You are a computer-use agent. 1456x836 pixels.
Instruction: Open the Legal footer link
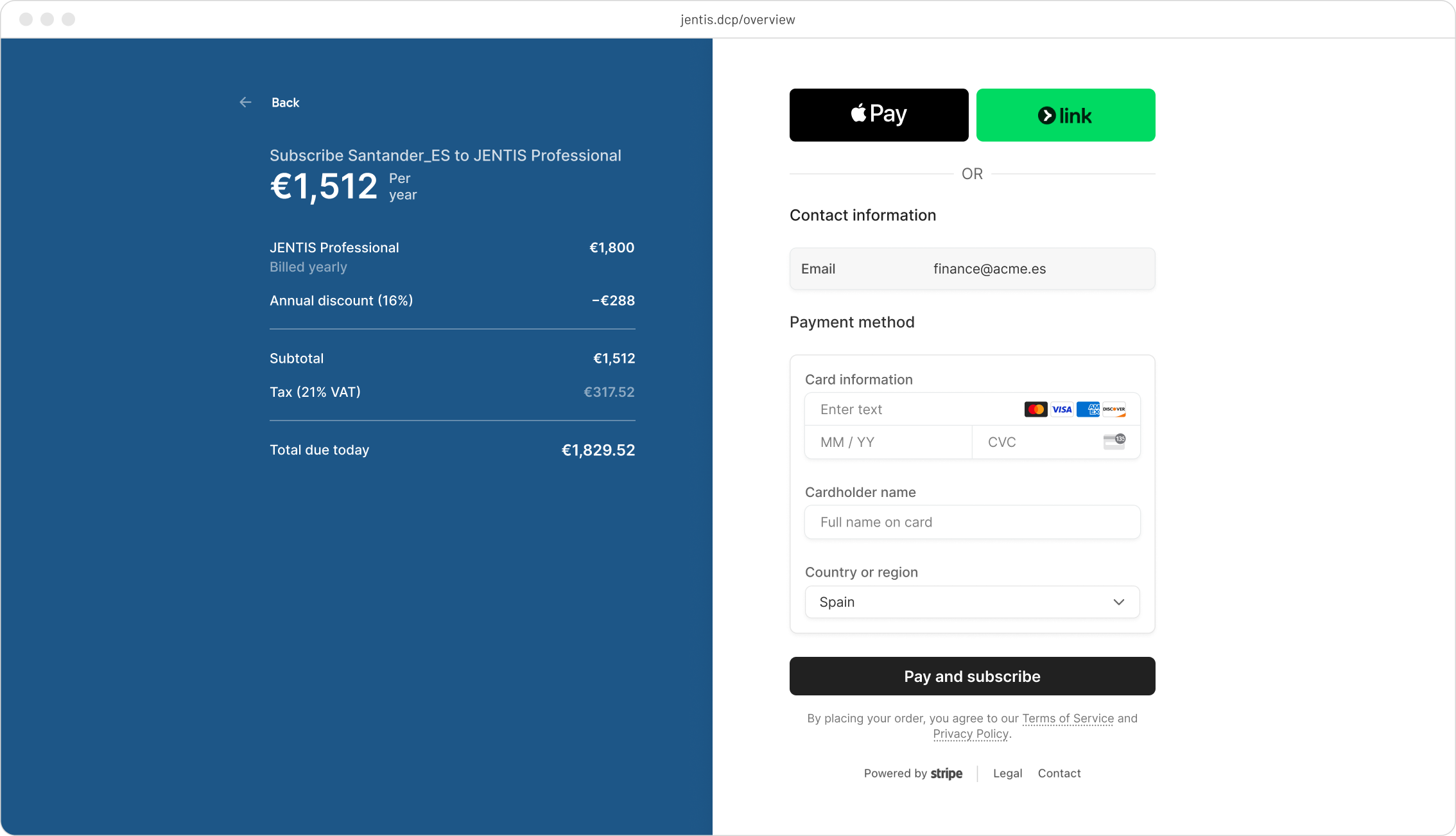1007,774
